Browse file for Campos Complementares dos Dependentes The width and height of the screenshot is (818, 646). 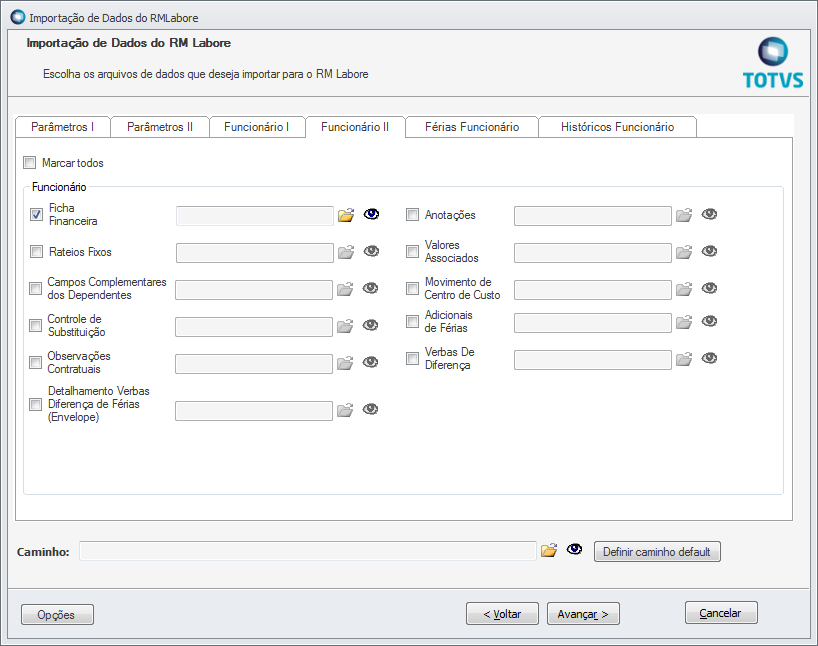[344, 289]
